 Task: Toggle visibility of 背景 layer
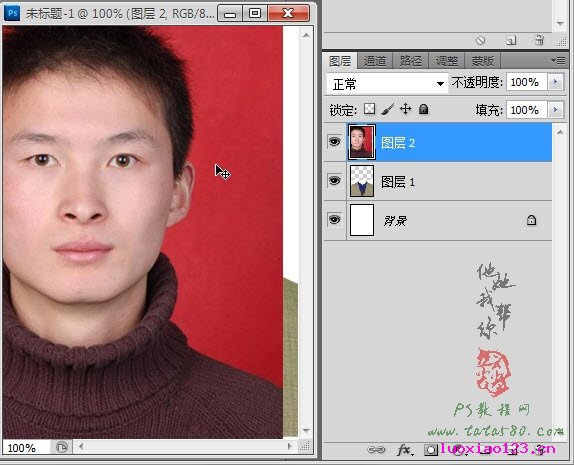pyautogui.click(x=334, y=220)
